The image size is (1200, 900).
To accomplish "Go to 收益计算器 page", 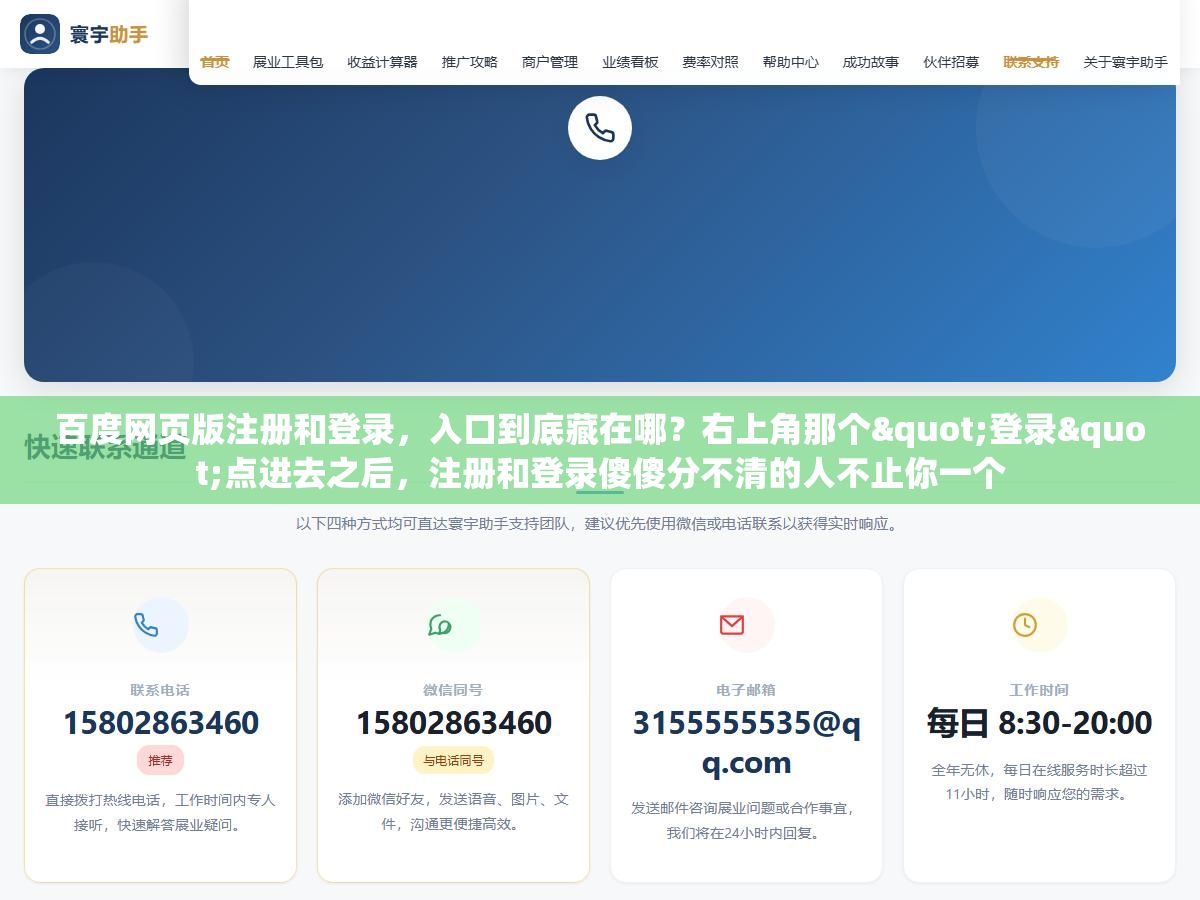I will pos(382,62).
